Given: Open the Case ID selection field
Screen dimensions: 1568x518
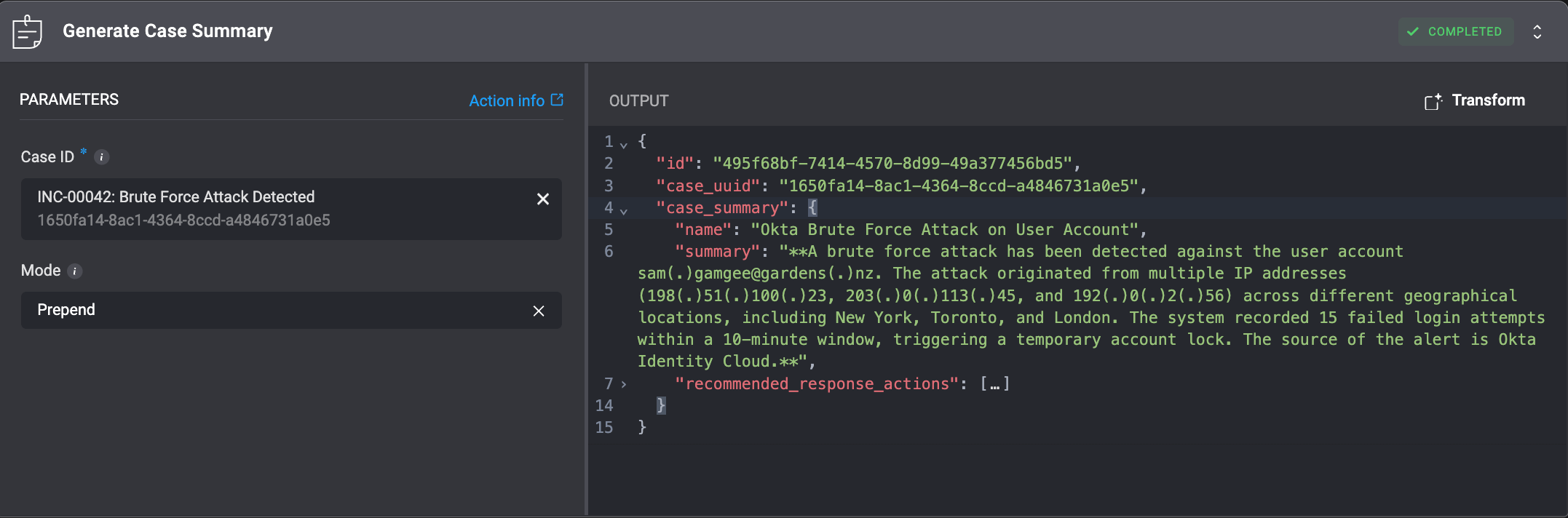Looking at the screenshot, I should (291, 209).
